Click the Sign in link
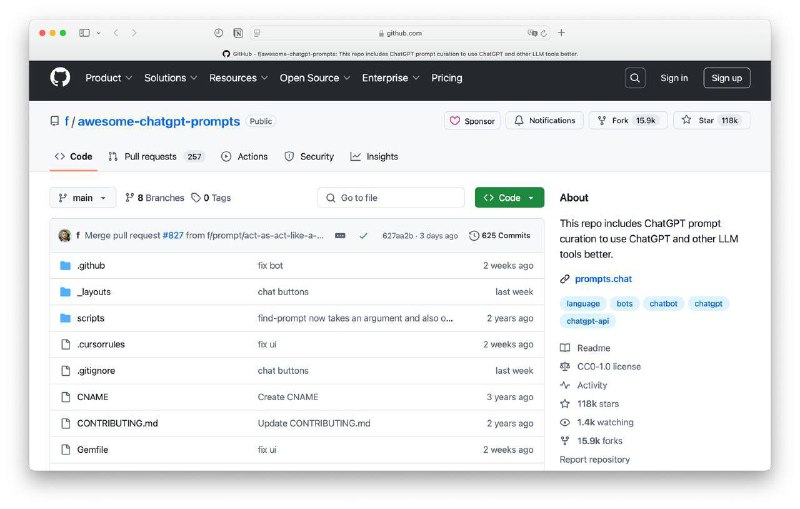 [x=674, y=78]
